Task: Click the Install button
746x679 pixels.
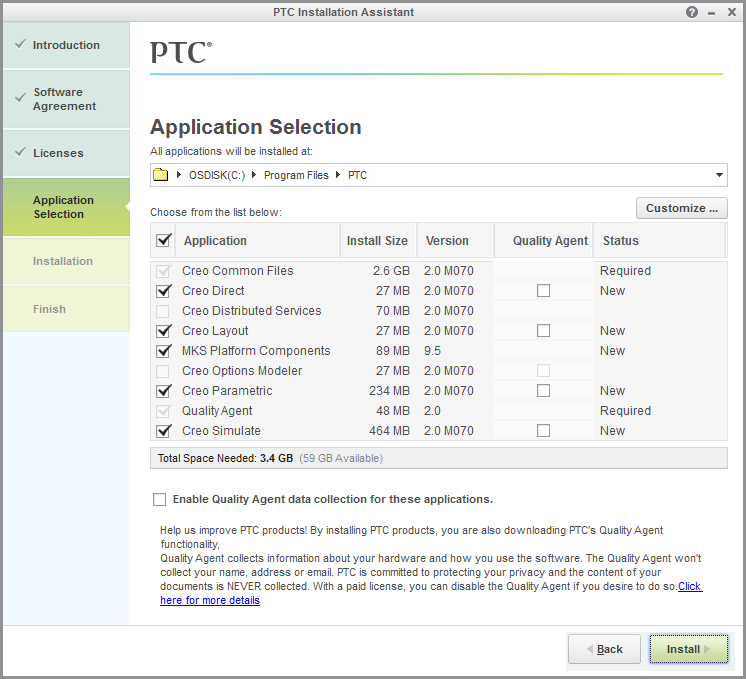Action: pyautogui.click(x=689, y=649)
